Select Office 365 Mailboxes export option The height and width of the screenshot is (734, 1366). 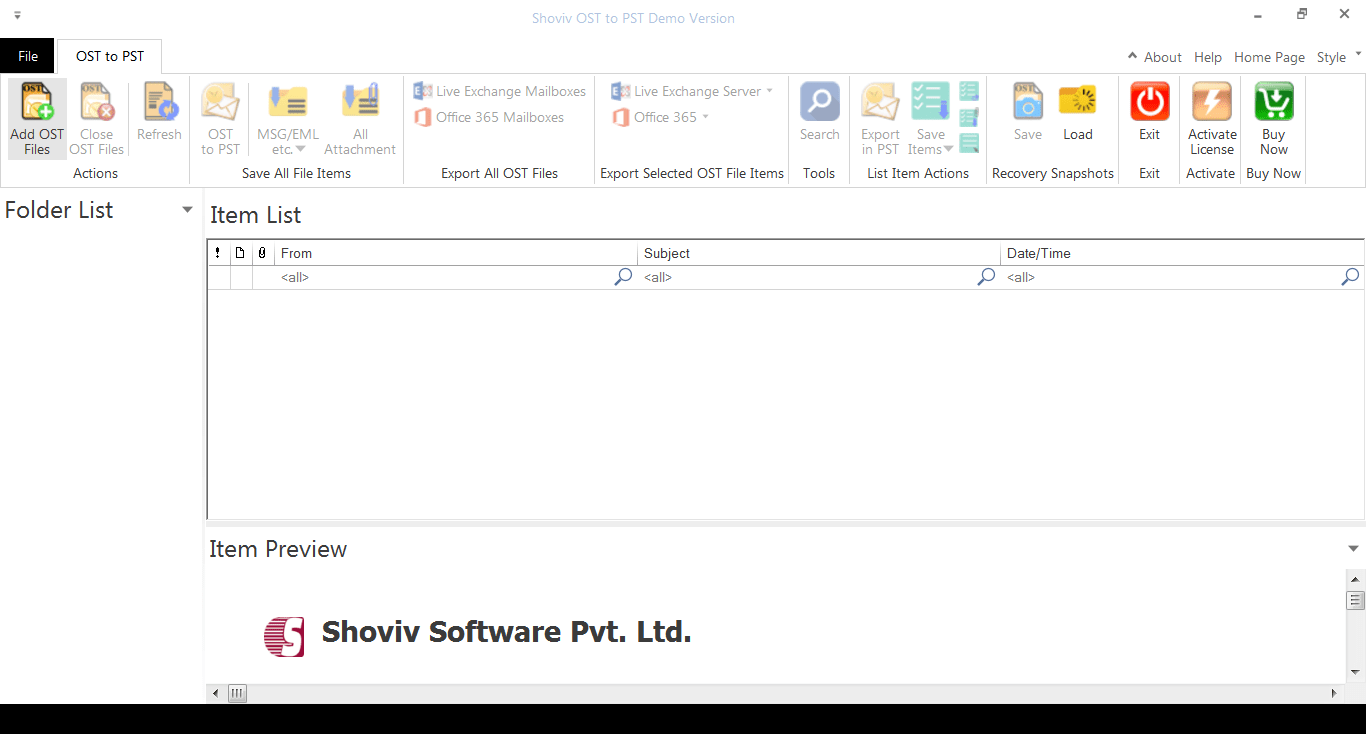pos(488,117)
